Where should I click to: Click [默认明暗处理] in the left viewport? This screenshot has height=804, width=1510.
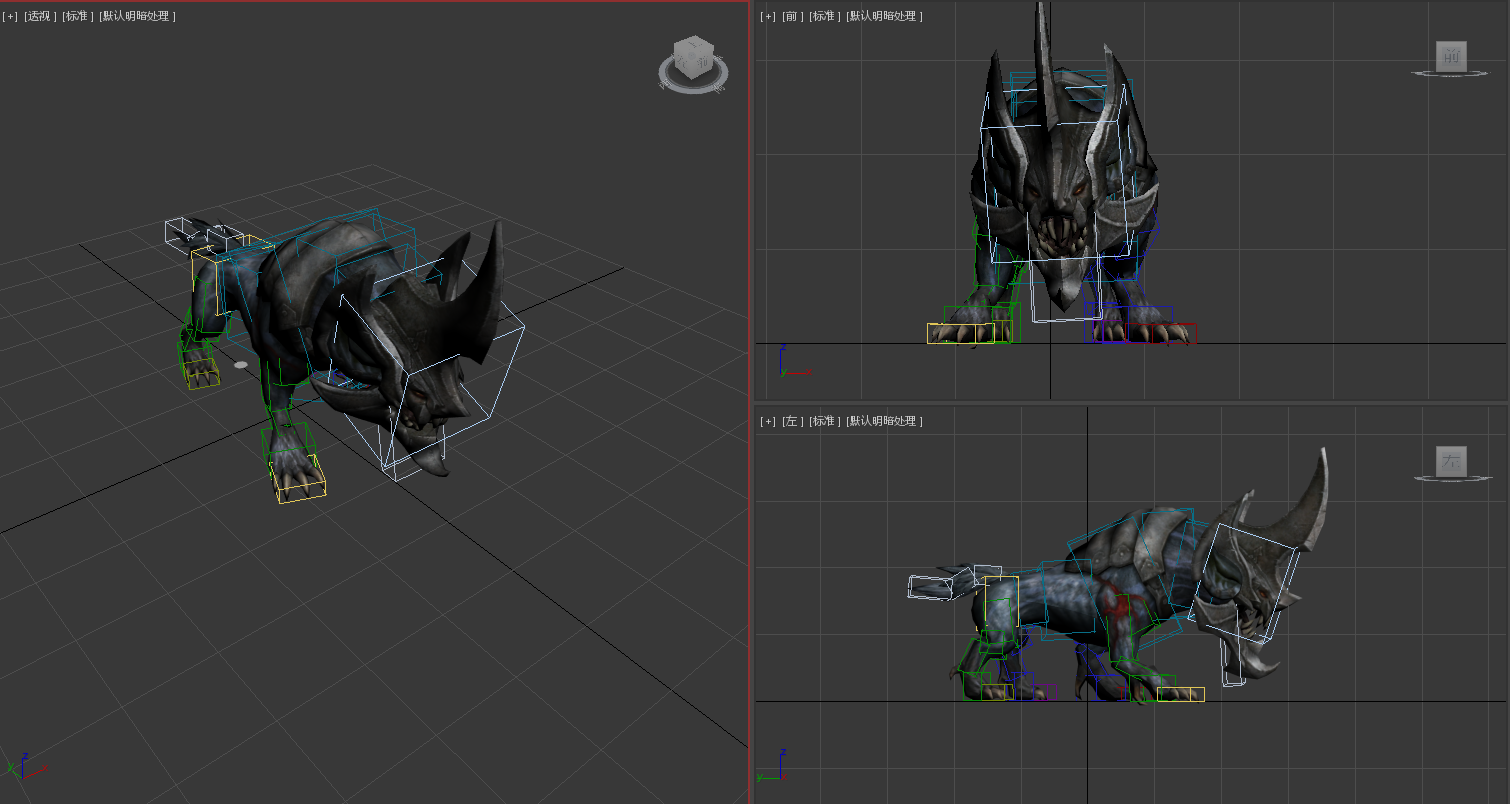[x=884, y=421]
